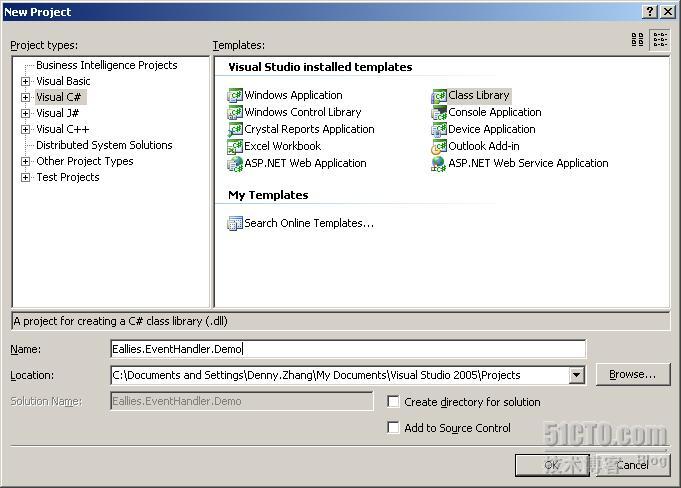Click the Location path field
Viewport: 681px width, 488px height.
(x=340, y=375)
